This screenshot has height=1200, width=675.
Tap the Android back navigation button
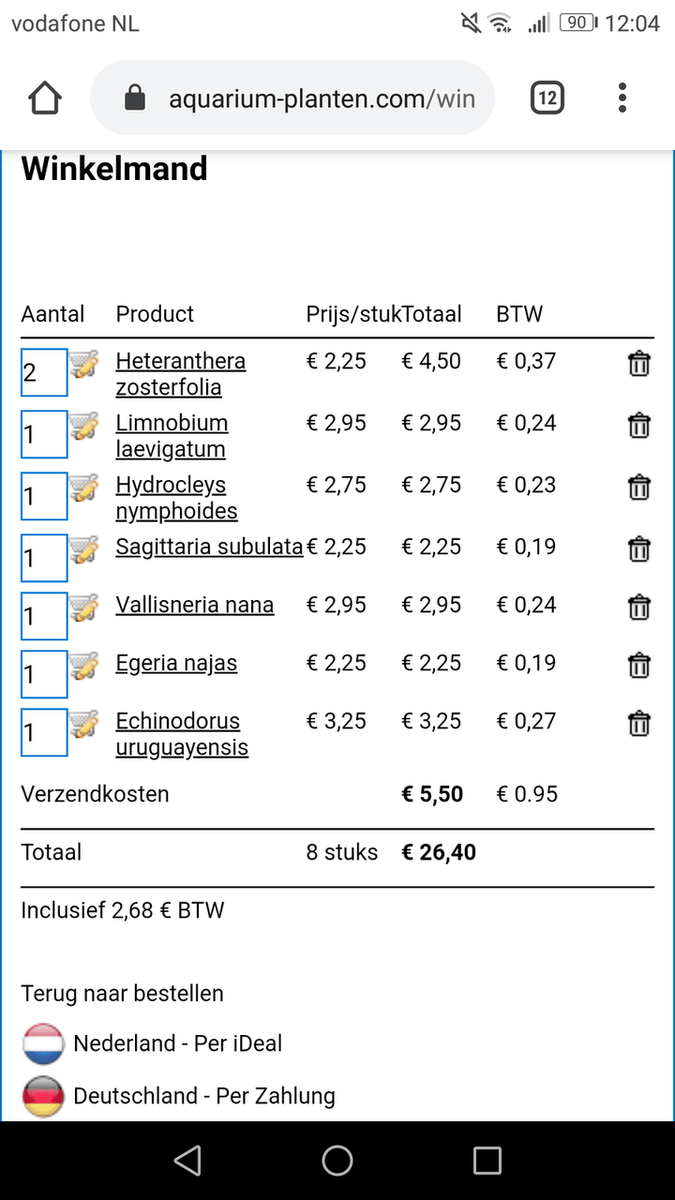tap(187, 1160)
